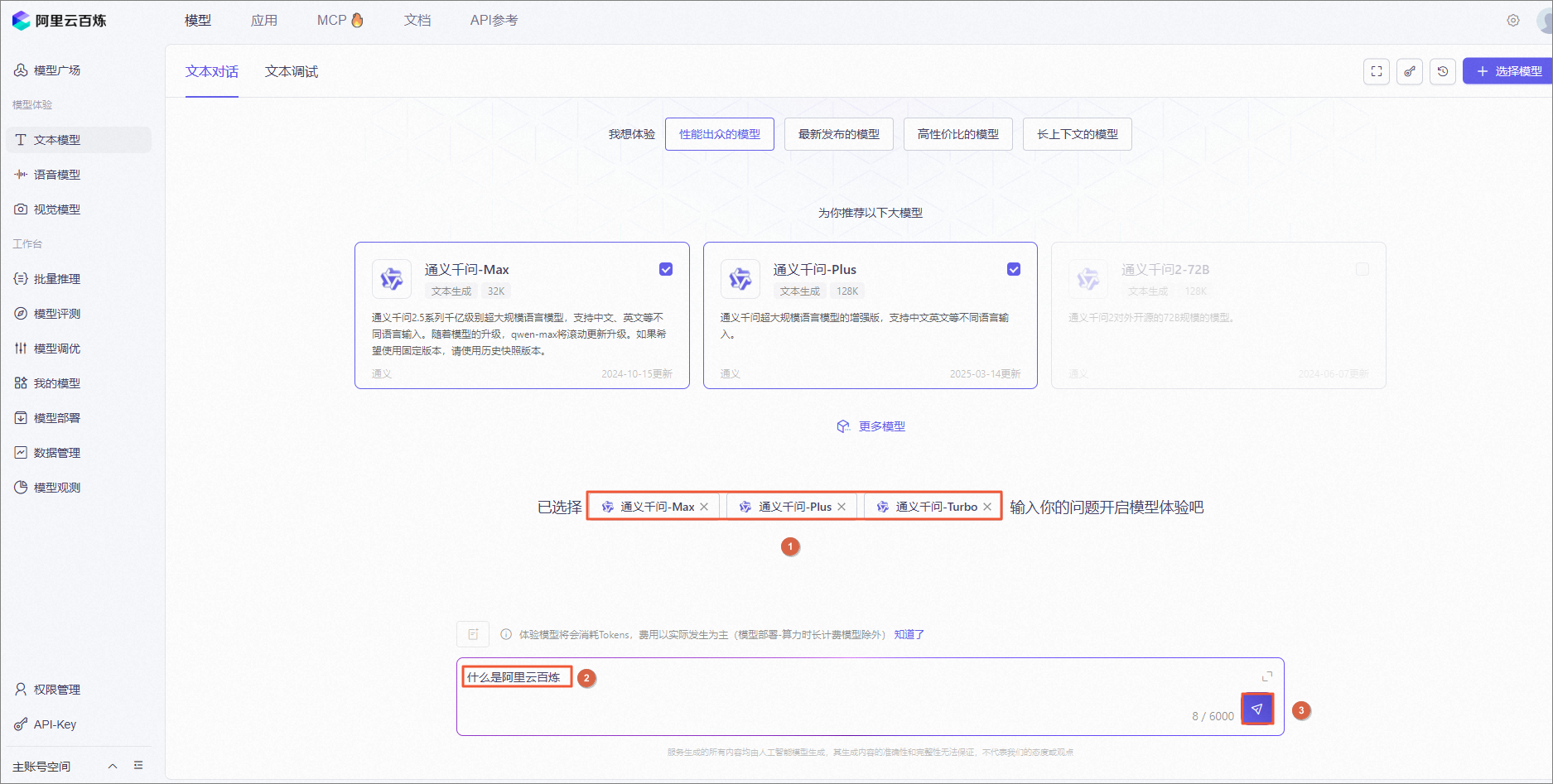The image size is (1553, 784).
Task: Uncheck the 通义千问-Max card checkbox
Action: (666, 269)
